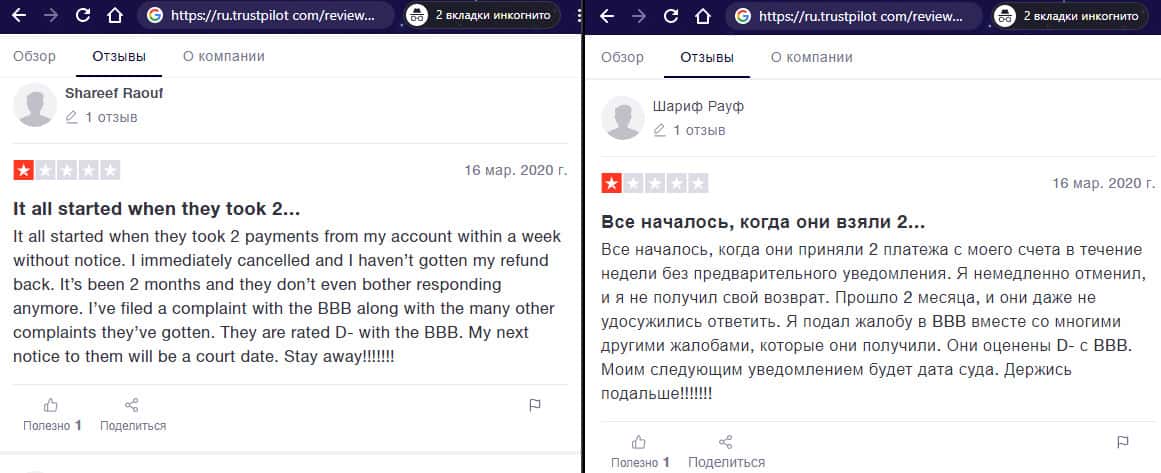1161x473 pixels.
Task: Click back arrow in left browser window
Action: (19, 16)
